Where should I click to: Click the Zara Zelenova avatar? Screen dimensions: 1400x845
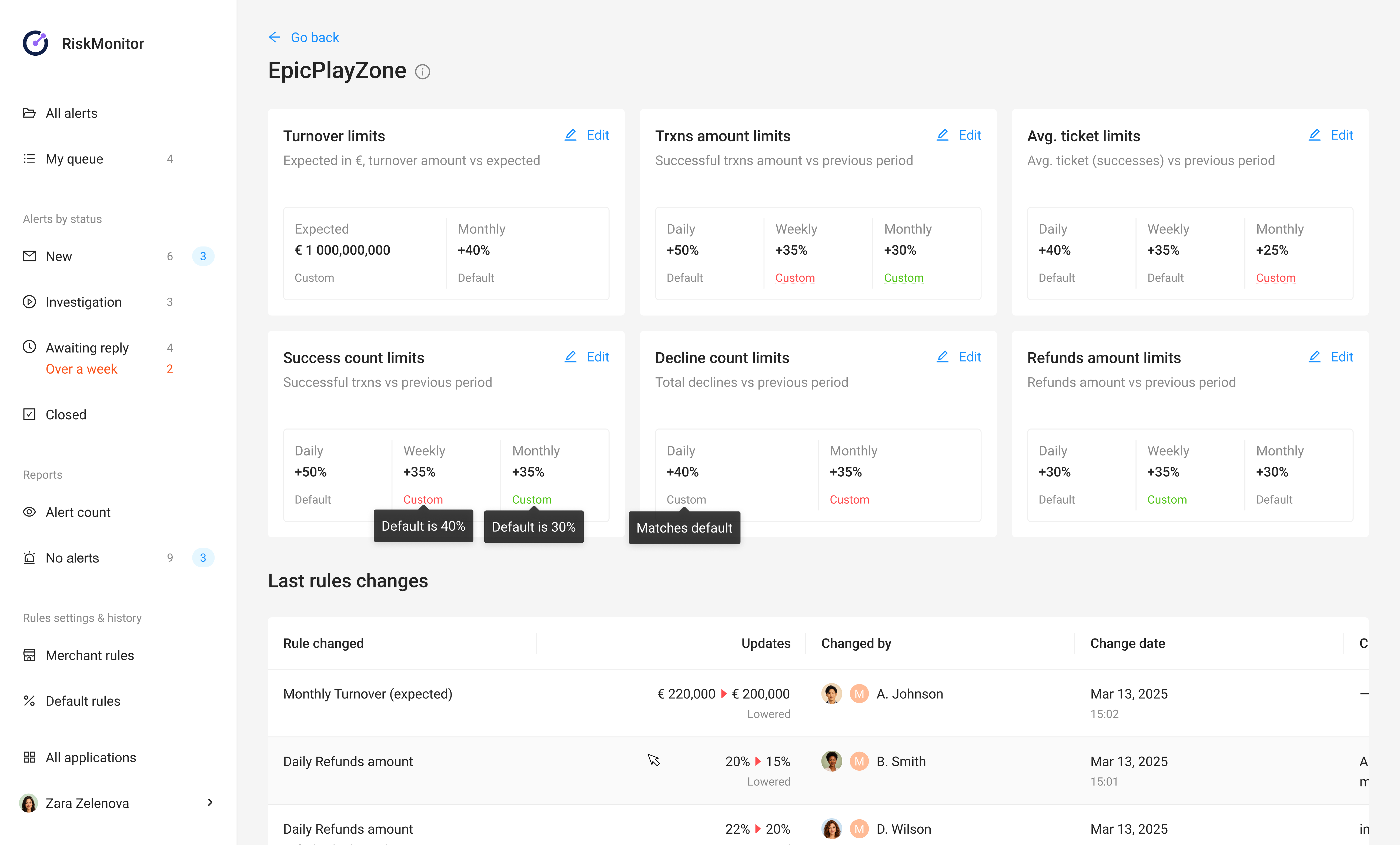click(28, 802)
